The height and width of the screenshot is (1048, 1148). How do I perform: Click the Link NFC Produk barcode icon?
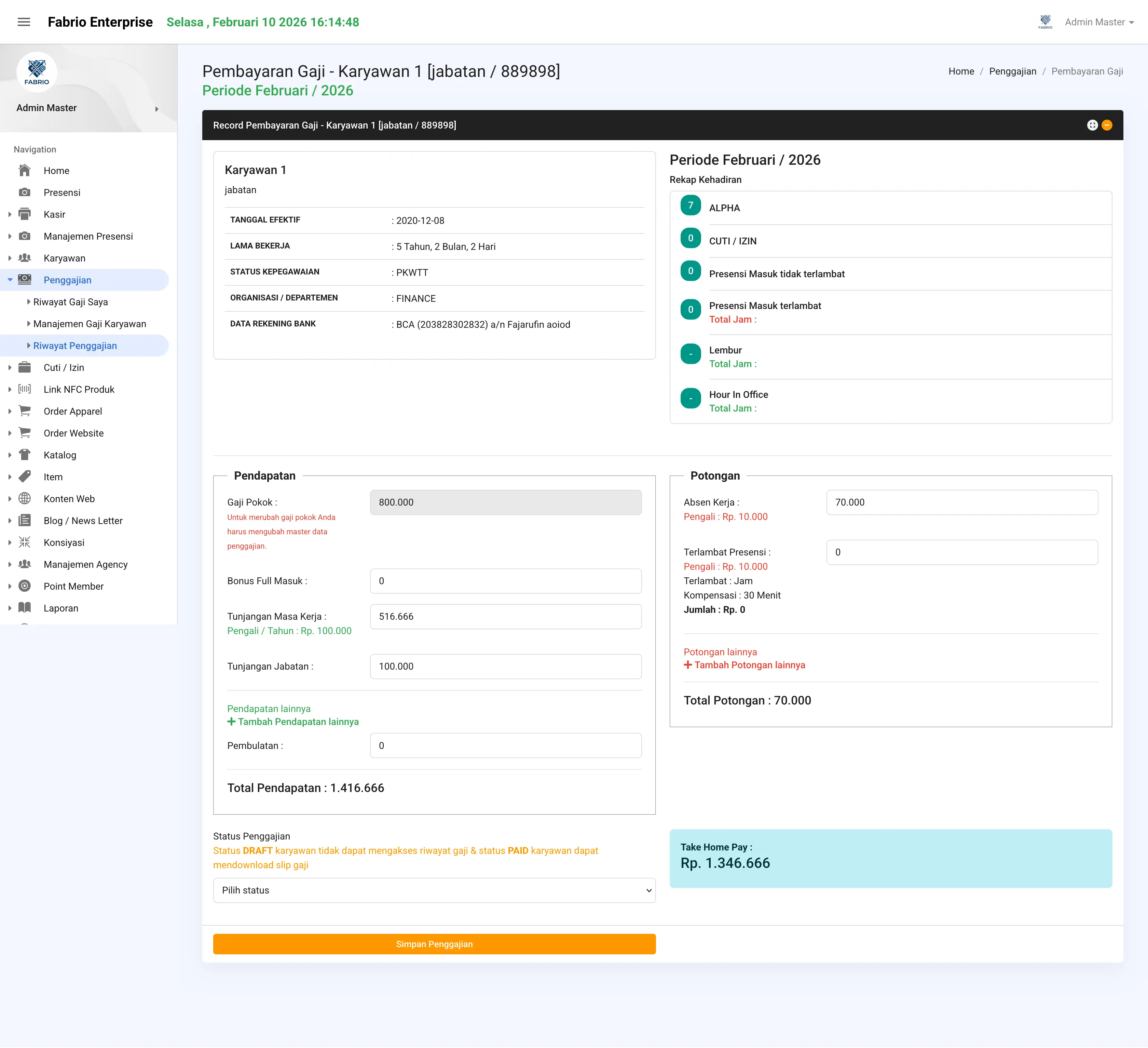tap(25, 389)
